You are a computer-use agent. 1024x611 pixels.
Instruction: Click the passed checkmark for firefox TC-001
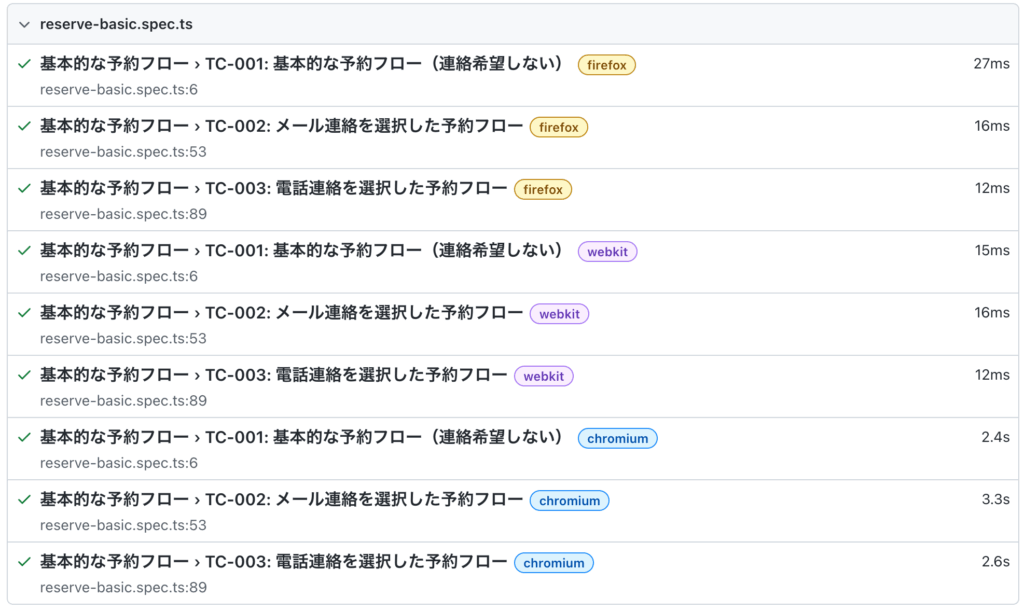click(25, 64)
